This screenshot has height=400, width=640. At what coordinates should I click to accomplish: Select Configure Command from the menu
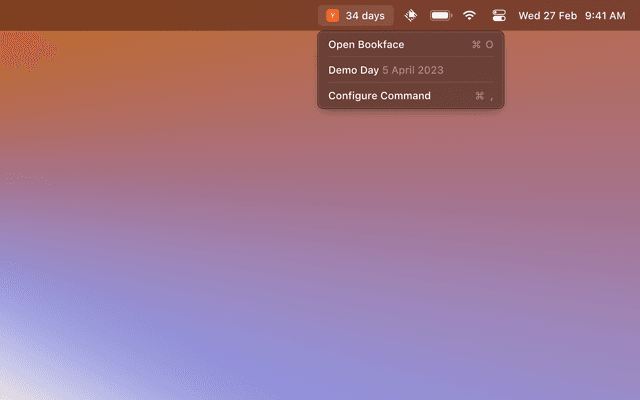coord(379,96)
